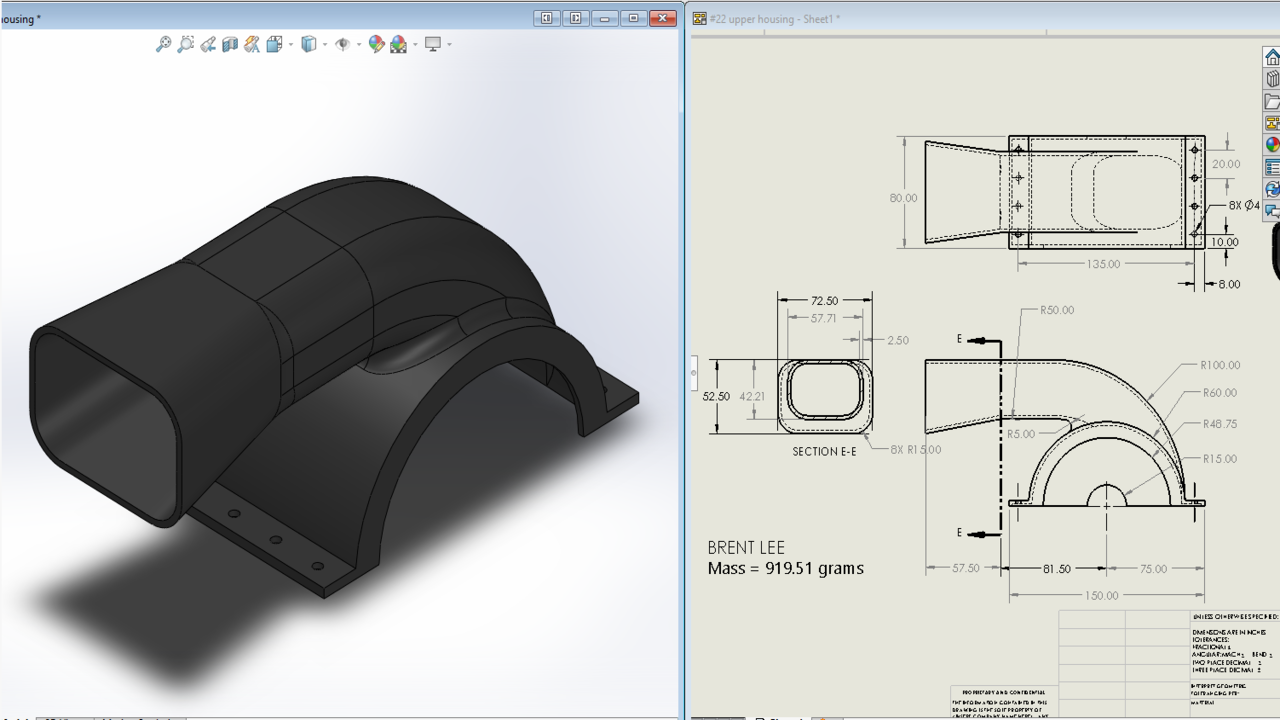Select the R100.00 radius dimension
Viewport: 1280px width, 720px height.
click(1220, 365)
